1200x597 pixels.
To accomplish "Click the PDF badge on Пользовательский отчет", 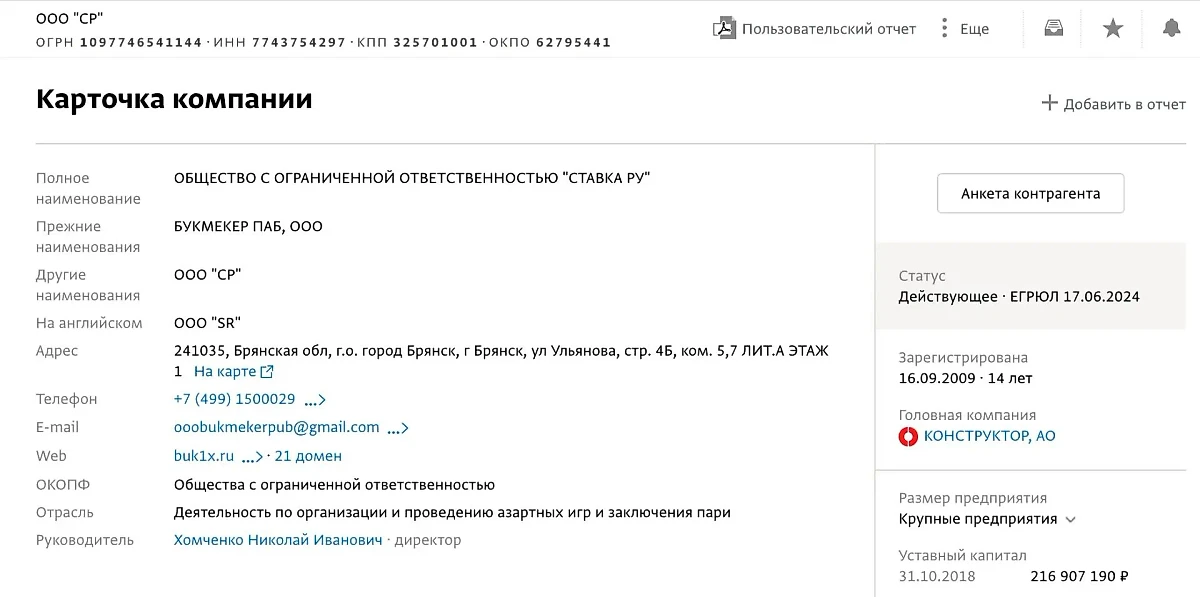I will pyautogui.click(x=722, y=28).
